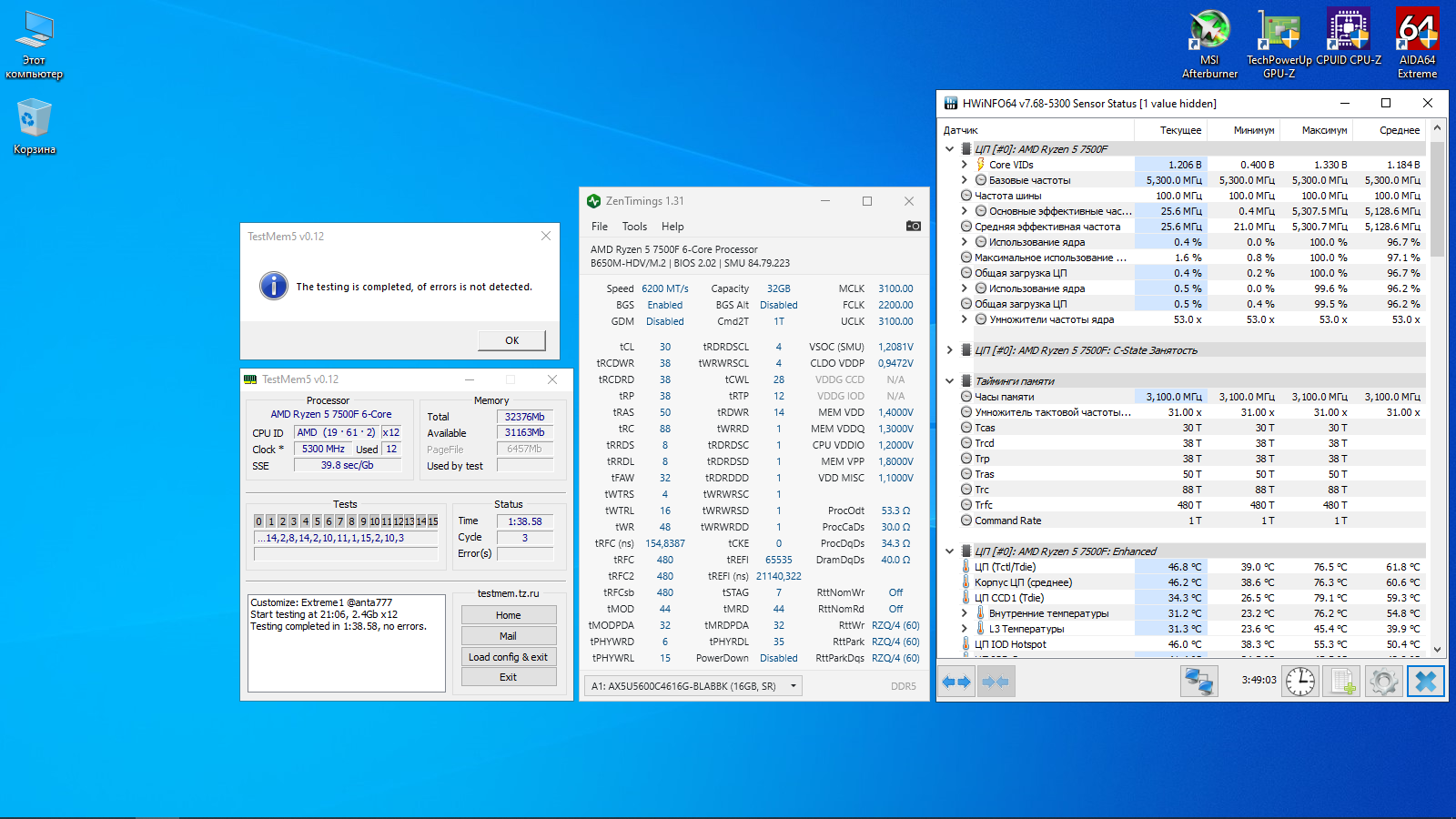Viewport: 1456px width, 819px height.
Task: Click the clock icon beside Часы памяти
Action: point(966,397)
